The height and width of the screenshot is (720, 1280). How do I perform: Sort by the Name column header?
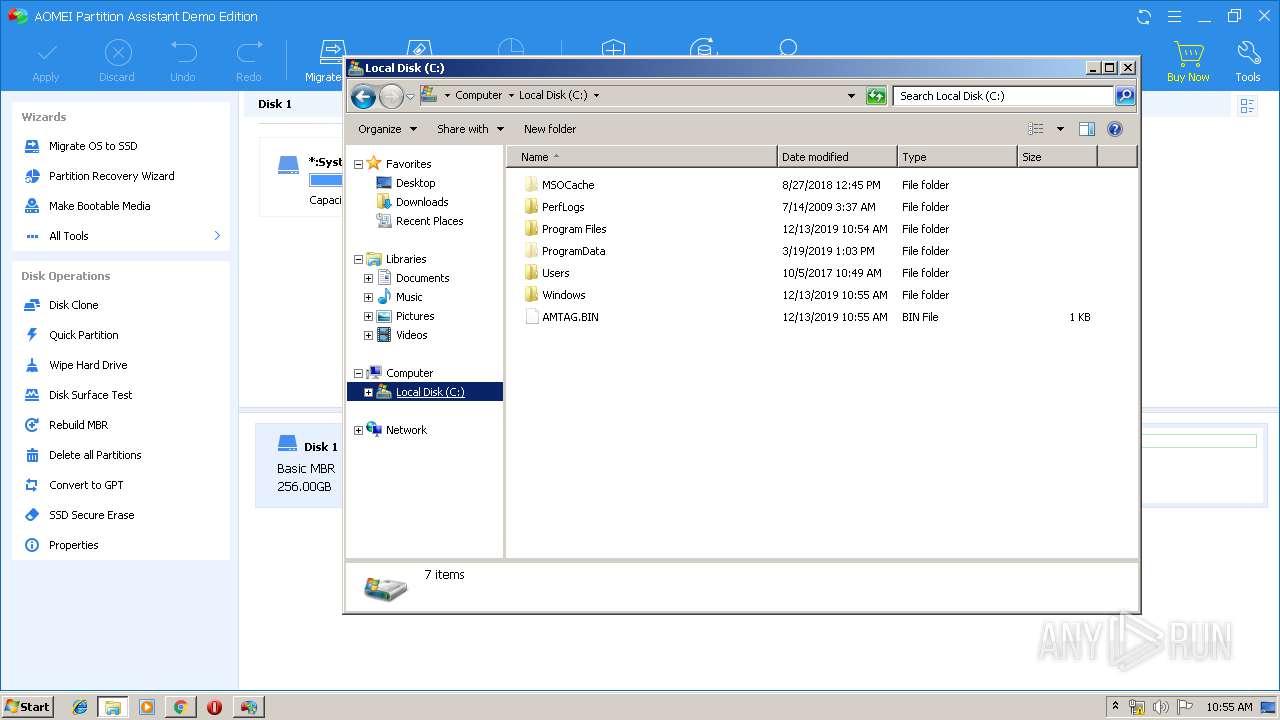point(642,157)
